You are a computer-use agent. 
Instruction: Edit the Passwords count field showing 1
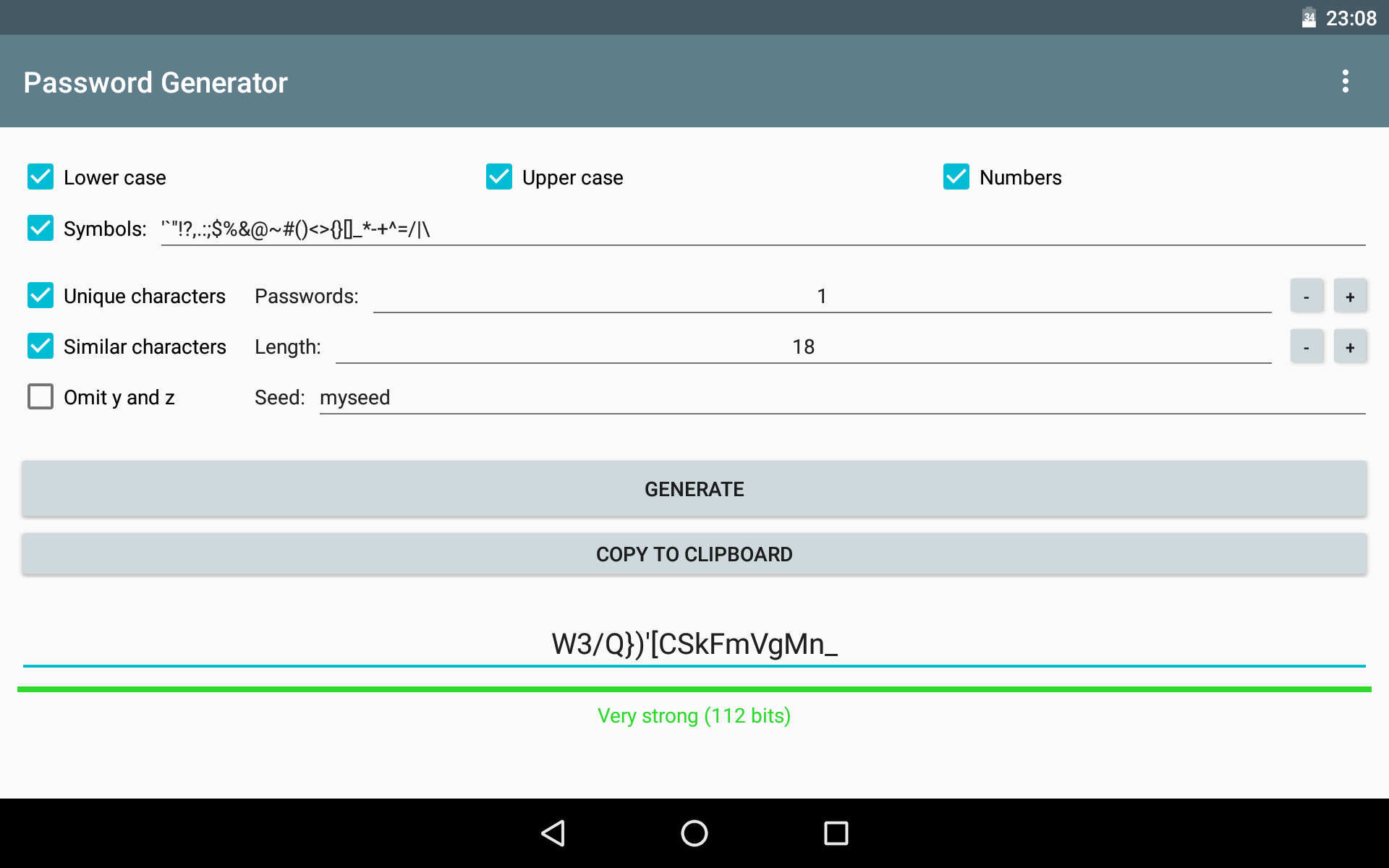[x=822, y=296]
